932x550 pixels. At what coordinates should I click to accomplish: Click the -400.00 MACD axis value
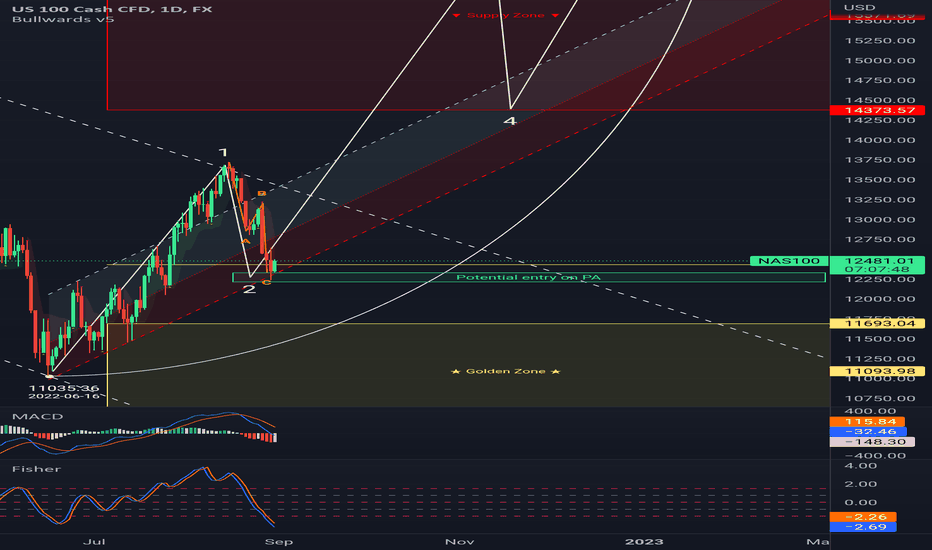pos(874,456)
